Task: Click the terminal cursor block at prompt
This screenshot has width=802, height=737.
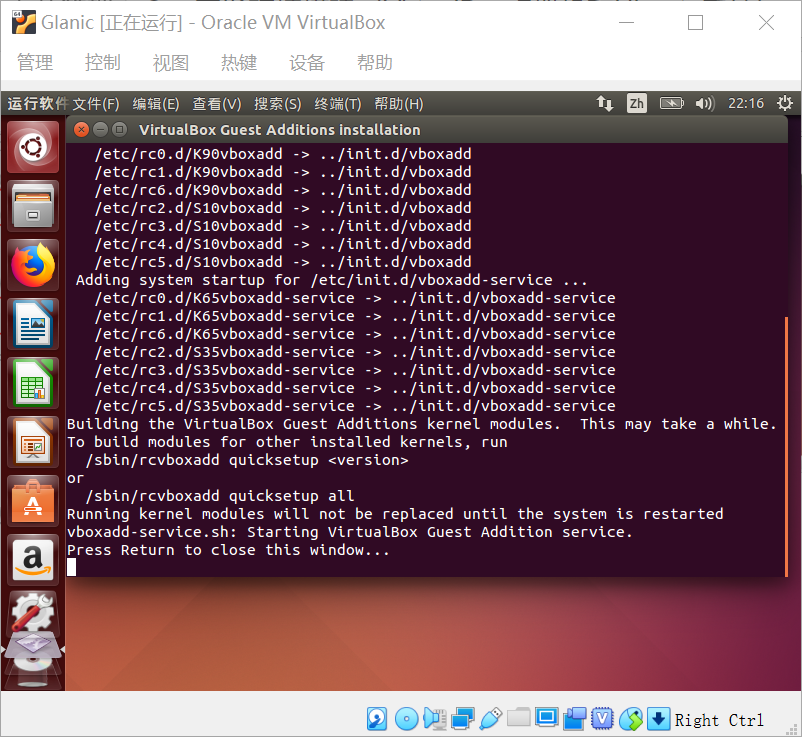Action: tap(72, 567)
